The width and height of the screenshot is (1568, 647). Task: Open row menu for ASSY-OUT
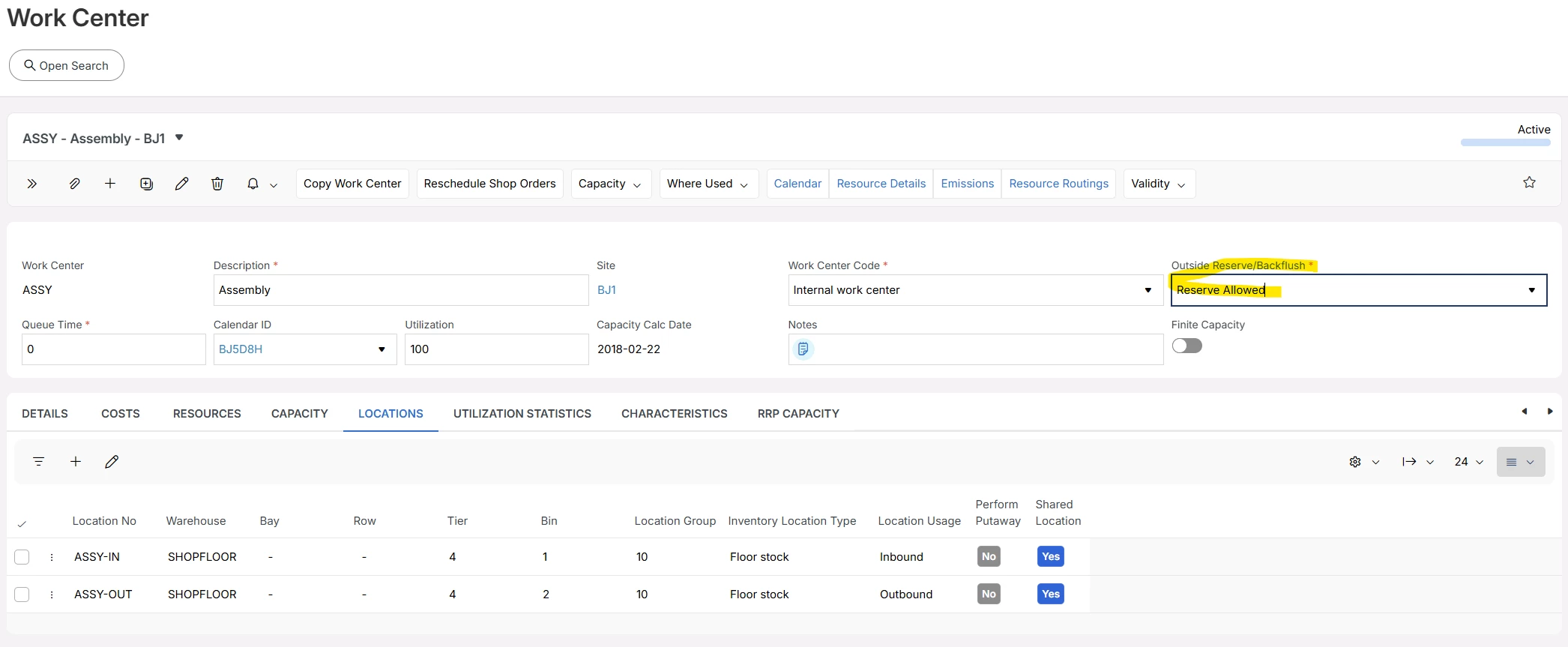[x=52, y=595]
